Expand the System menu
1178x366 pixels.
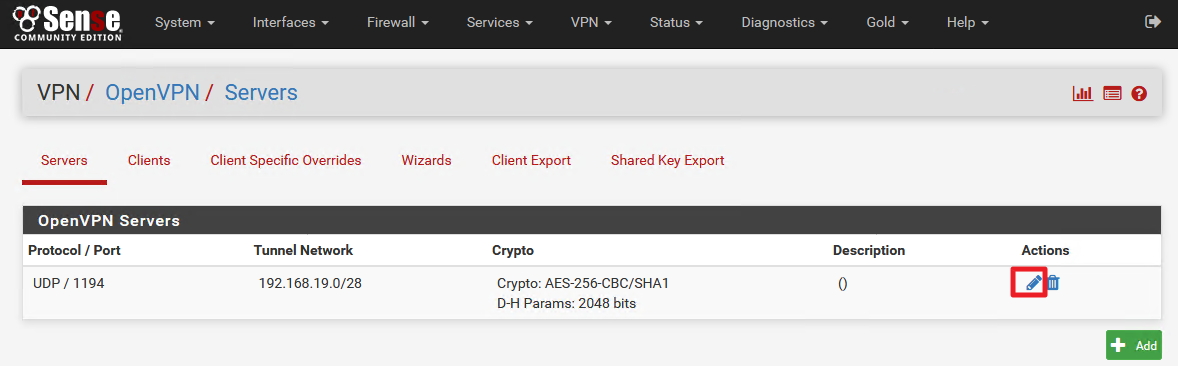pos(185,23)
